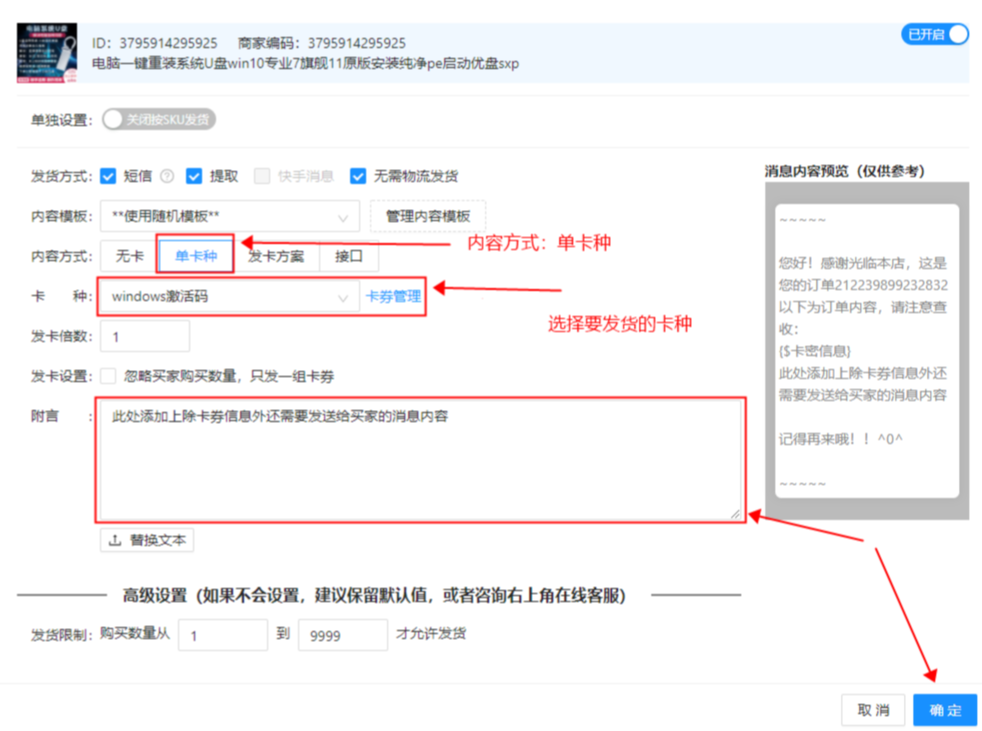The image size is (982, 731).
Task: Switch to 发卡方案 tab
Action: click(x=276, y=256)
